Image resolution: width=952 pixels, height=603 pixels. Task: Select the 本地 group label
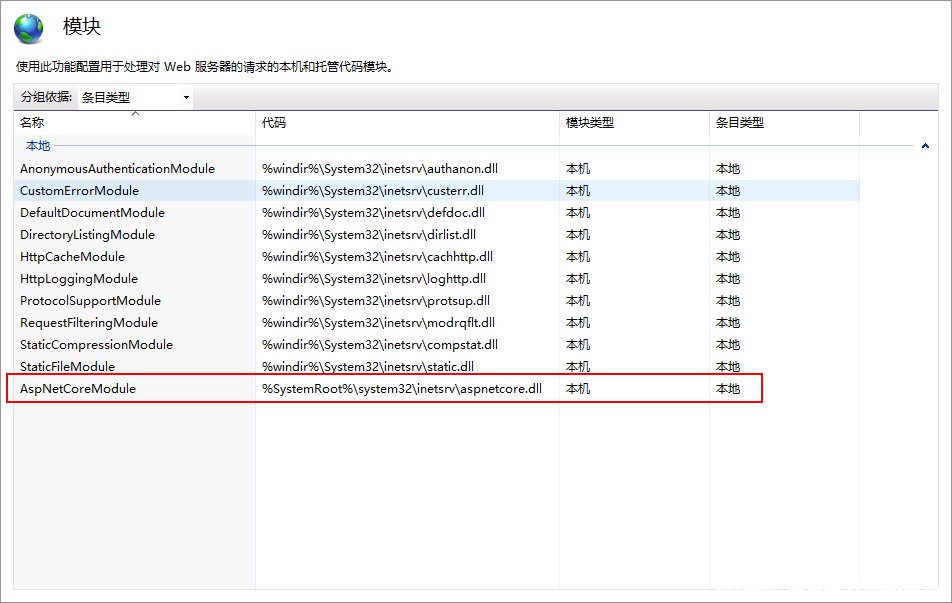38,146
